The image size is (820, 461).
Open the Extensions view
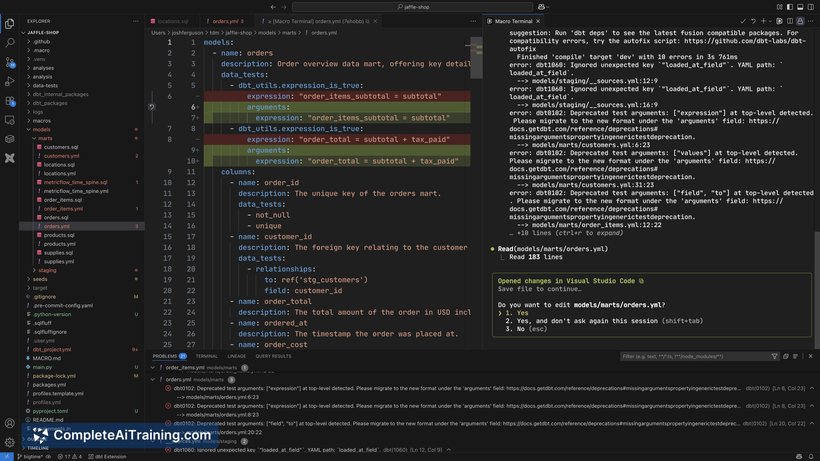[9, 100]
